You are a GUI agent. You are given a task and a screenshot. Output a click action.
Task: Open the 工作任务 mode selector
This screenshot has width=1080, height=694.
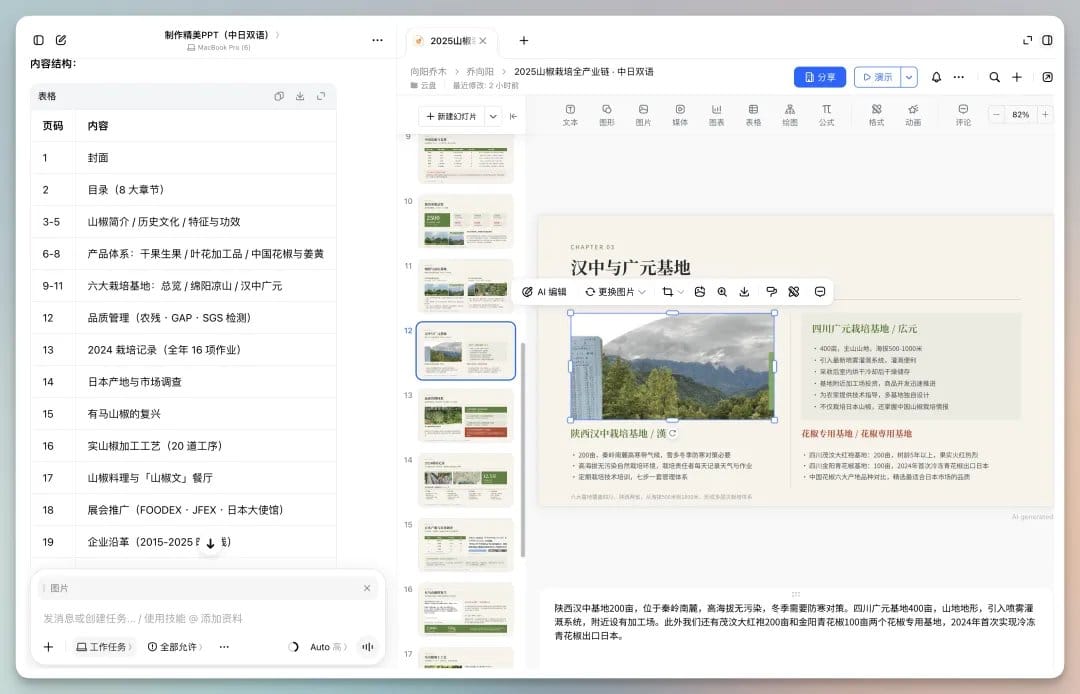point(105,646)
